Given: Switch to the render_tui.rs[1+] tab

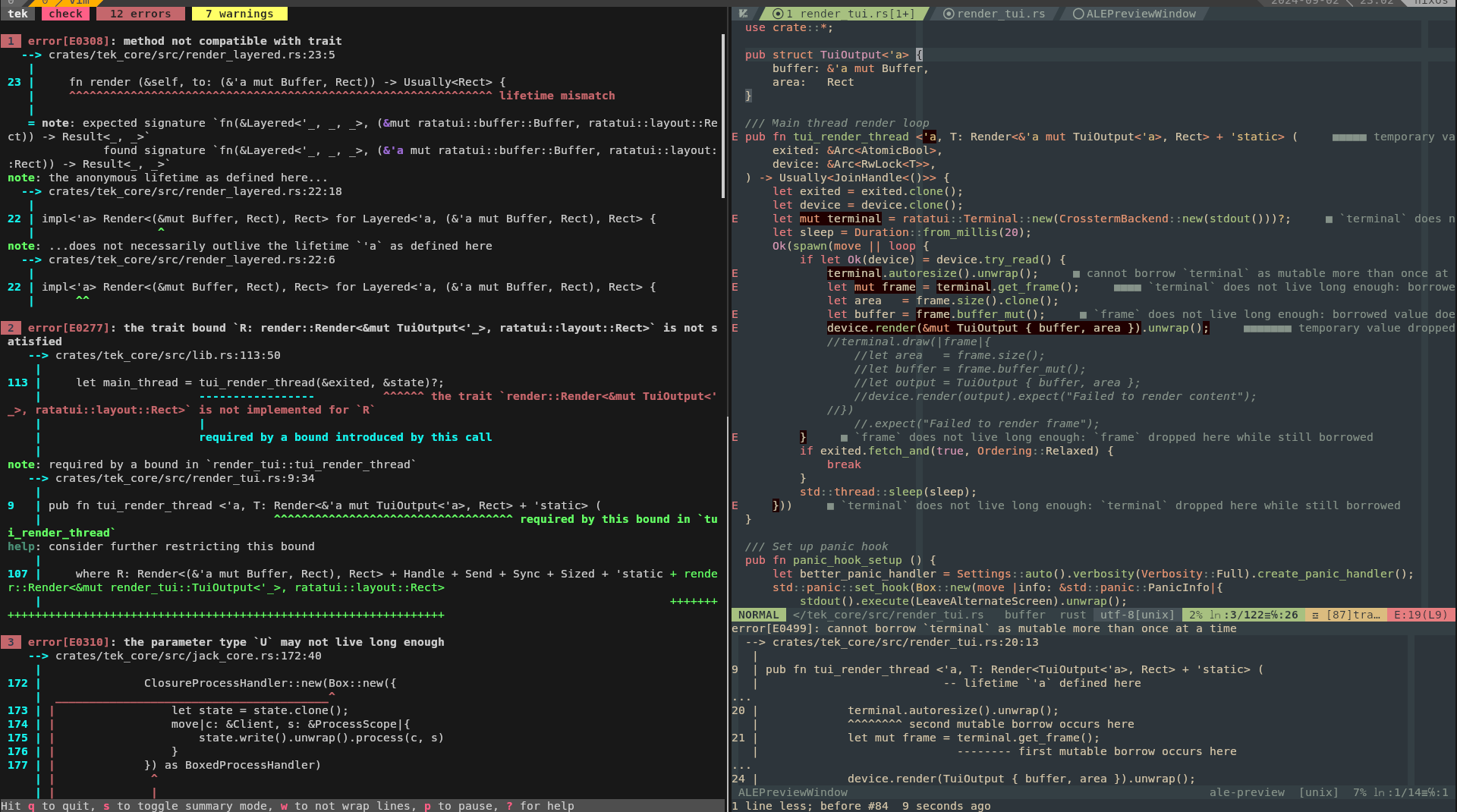Looking at the screenshot, I should (x=843, y=14).
